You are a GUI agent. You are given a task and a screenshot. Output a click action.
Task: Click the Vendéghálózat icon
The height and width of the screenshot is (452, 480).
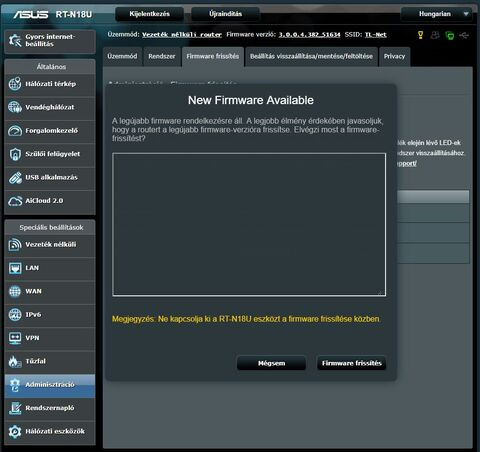point(15,107)
